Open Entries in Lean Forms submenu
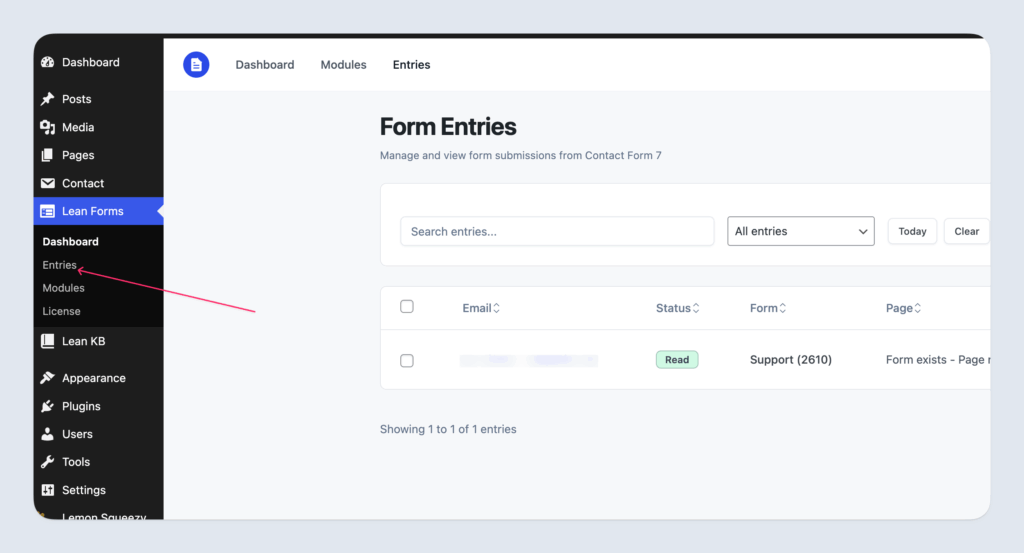The height and width of the screenshot is (553, 1024). click(60, 265)
